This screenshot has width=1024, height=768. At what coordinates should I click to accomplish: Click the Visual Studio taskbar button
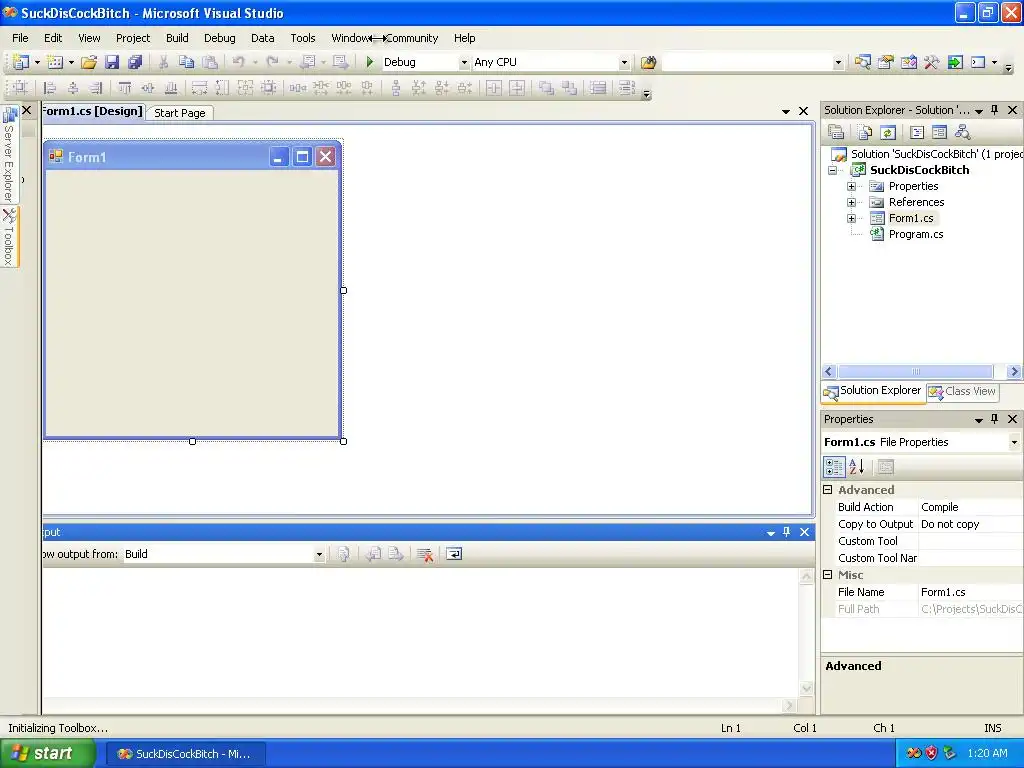pos(185,754)
